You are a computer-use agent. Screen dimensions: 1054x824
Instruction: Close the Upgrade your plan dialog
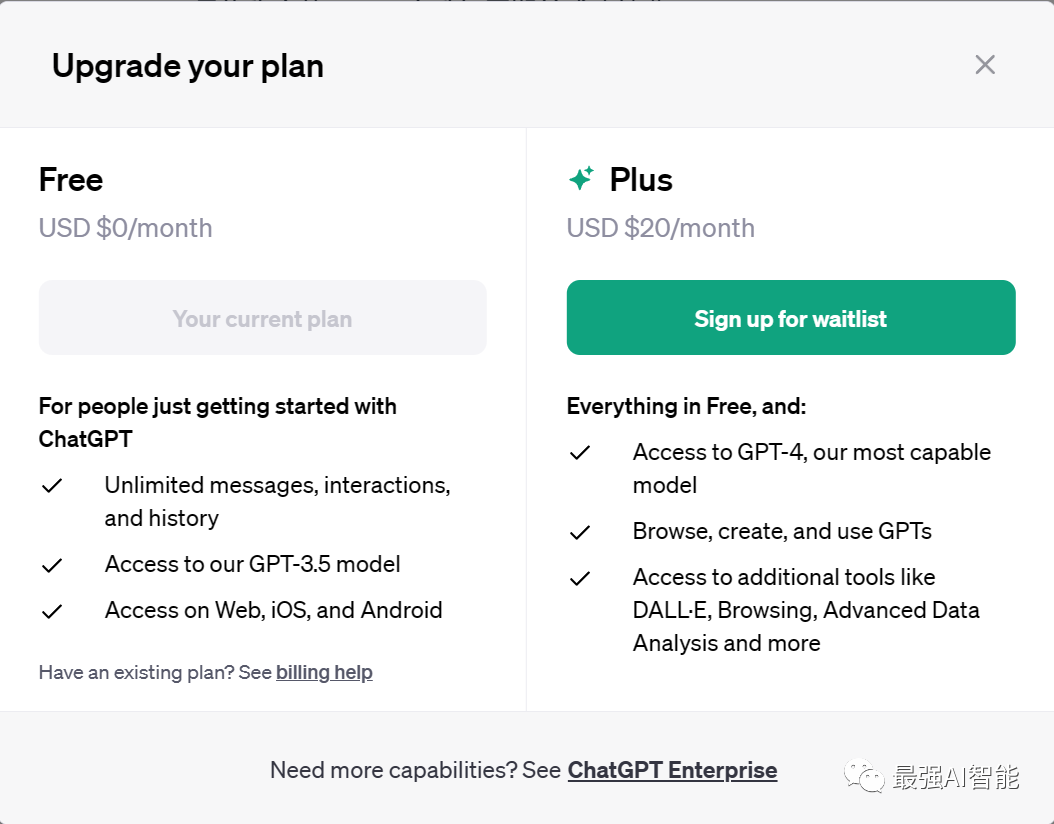point(985,65)
